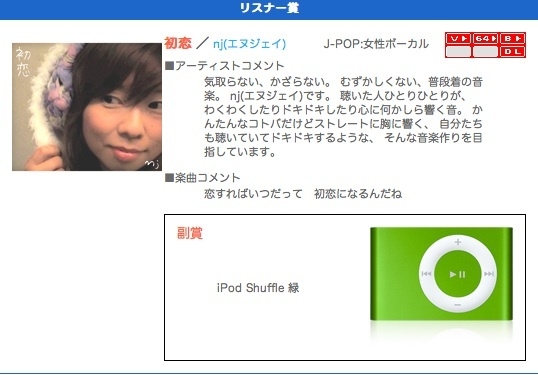Click the empty gray slot under V
This screenshot has height=375, width=538.
pyautogui.click(x=459, y=52)
